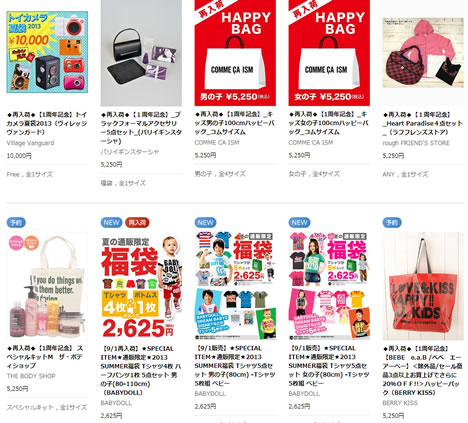Open the Heart Paradise 4点セット title link
468x423 pixels.
click(x=423, y=123)
